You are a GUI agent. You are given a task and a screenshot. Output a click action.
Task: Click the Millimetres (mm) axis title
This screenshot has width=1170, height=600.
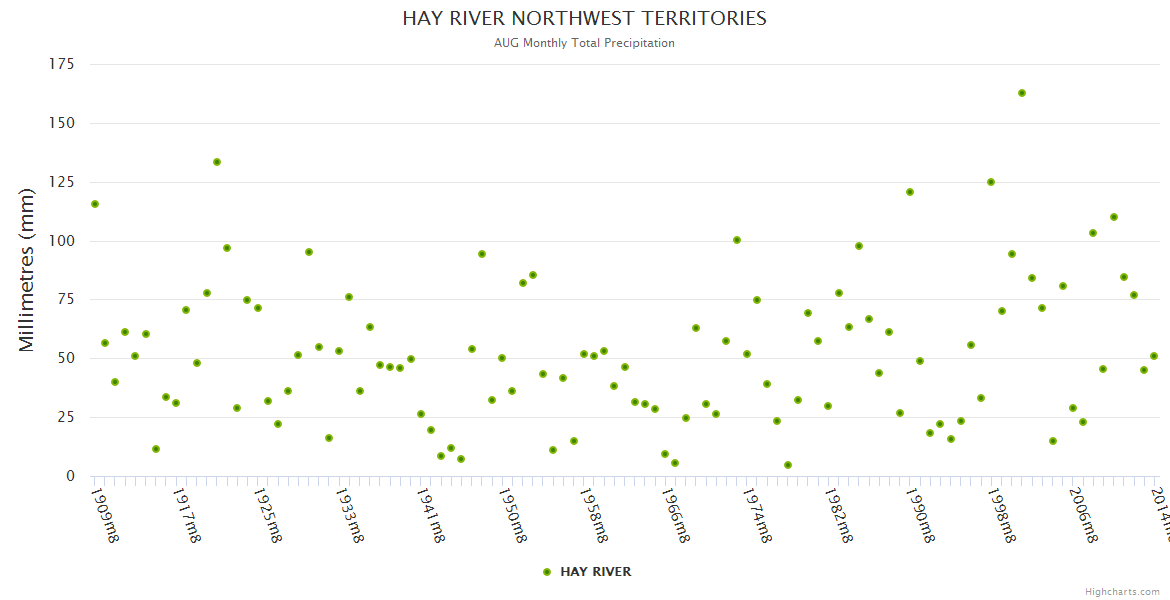27,270
